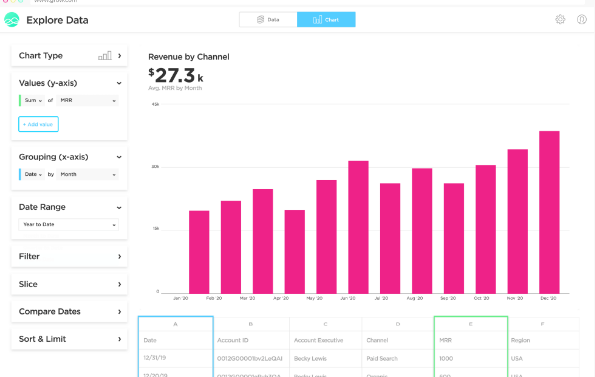Screen dimensions: 595x377
Task: Open the settings gear icon
Action: tap(560, 19)
